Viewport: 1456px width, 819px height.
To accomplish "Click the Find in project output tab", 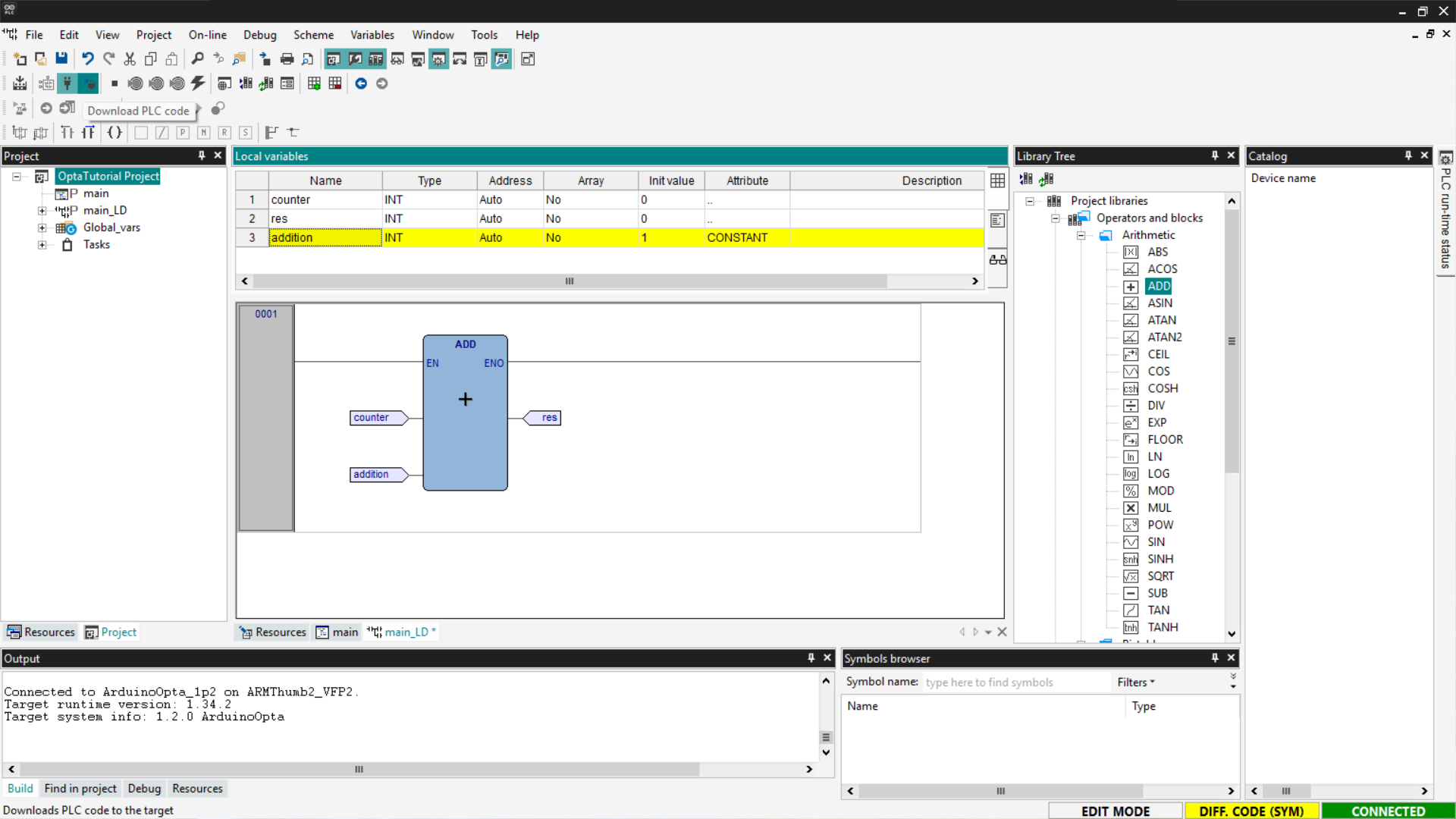I will (80, 789).
